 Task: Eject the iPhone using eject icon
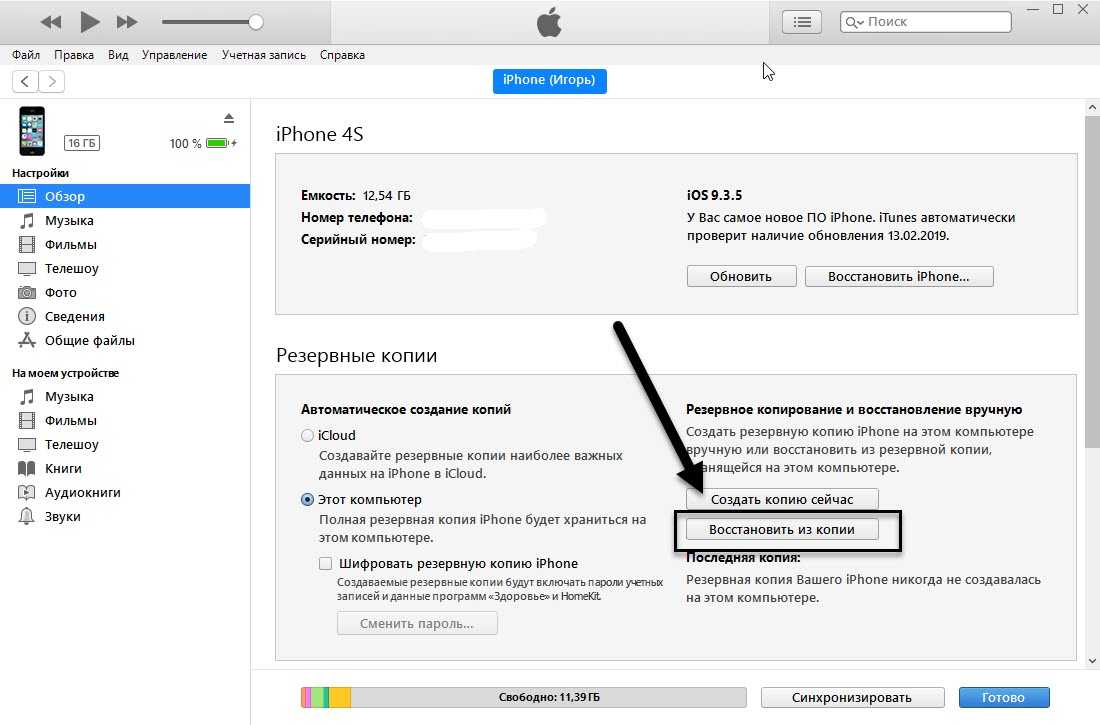click(229, 118)
